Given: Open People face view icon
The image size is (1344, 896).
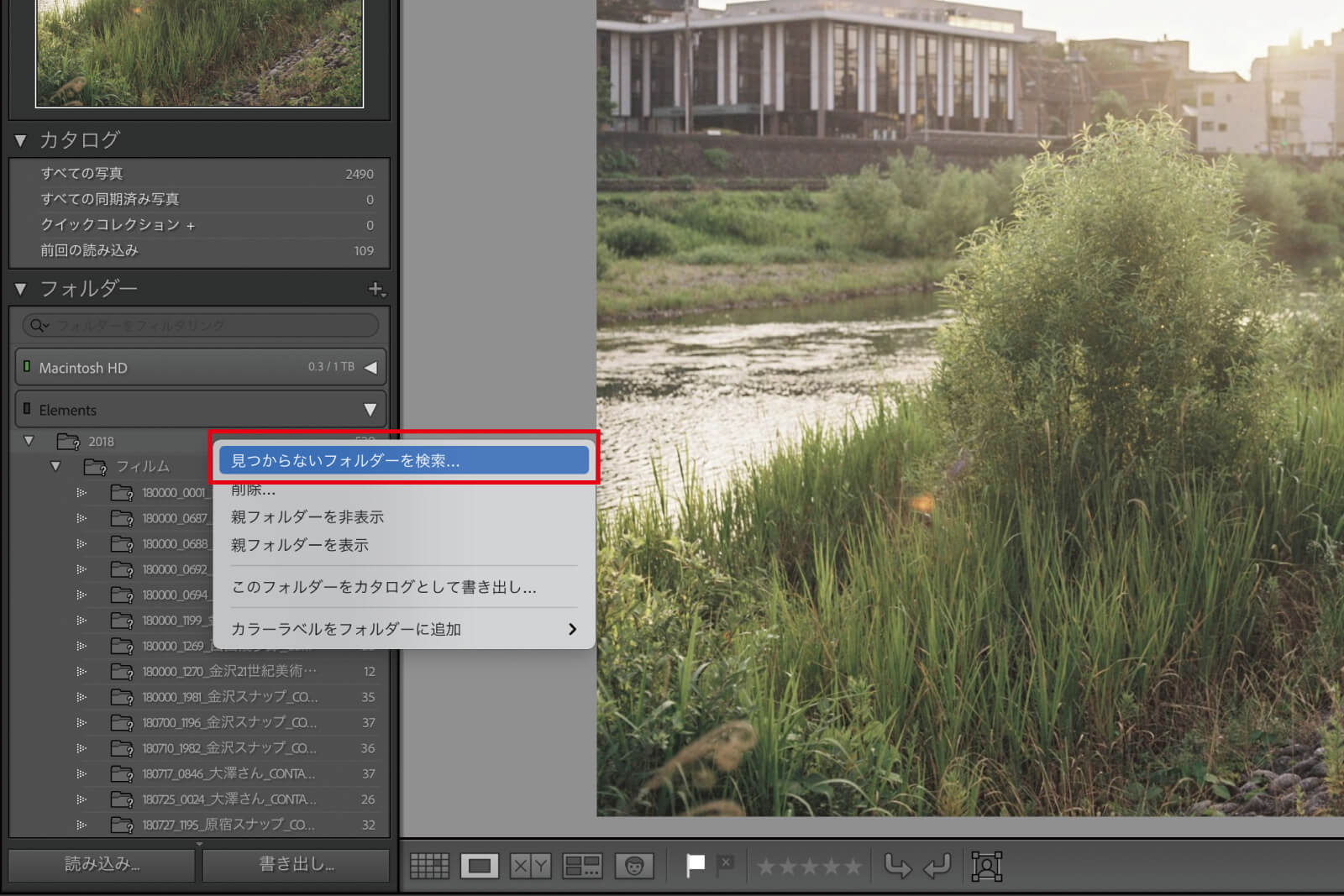Looking at the screenshot, I should [634, 866].
